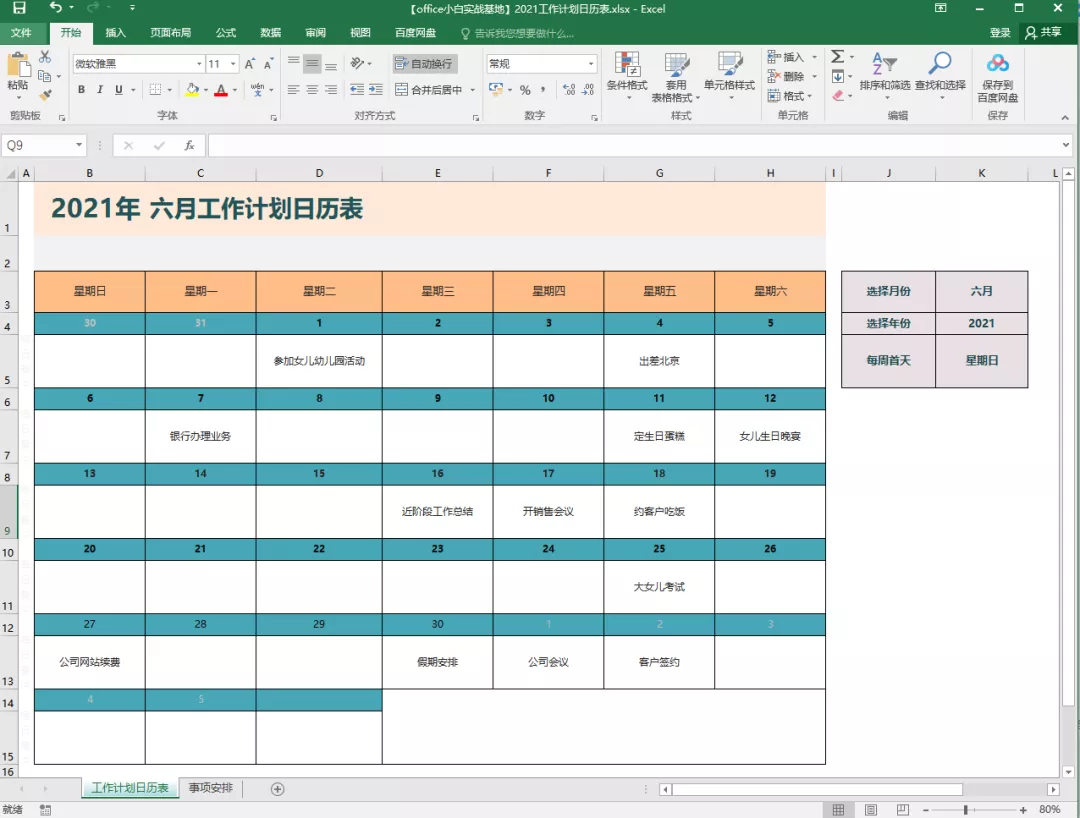The width and height of the screenshot is (1080, 818).
Task: Apply bold formatting with the B icon
Action: pyautogui.click(x=80, y=89)
